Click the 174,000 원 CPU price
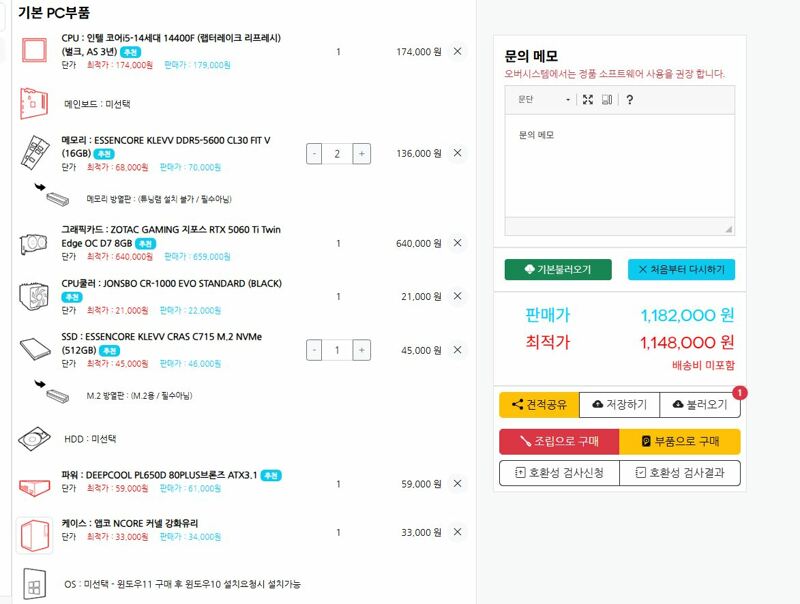The height and width of the screenshot is (604, 800). pos(419,52)
